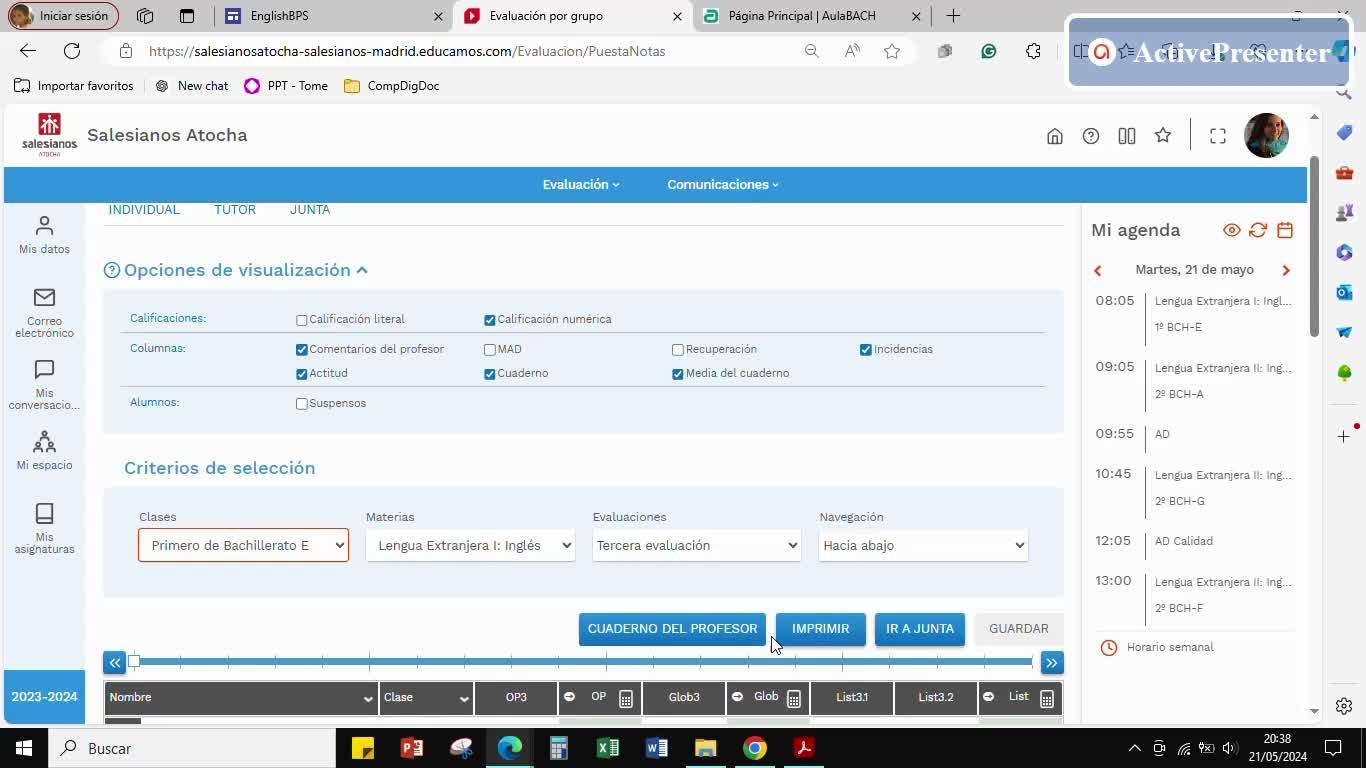
Task: Open the Windows Start menu
Action: tap(24, 748)
